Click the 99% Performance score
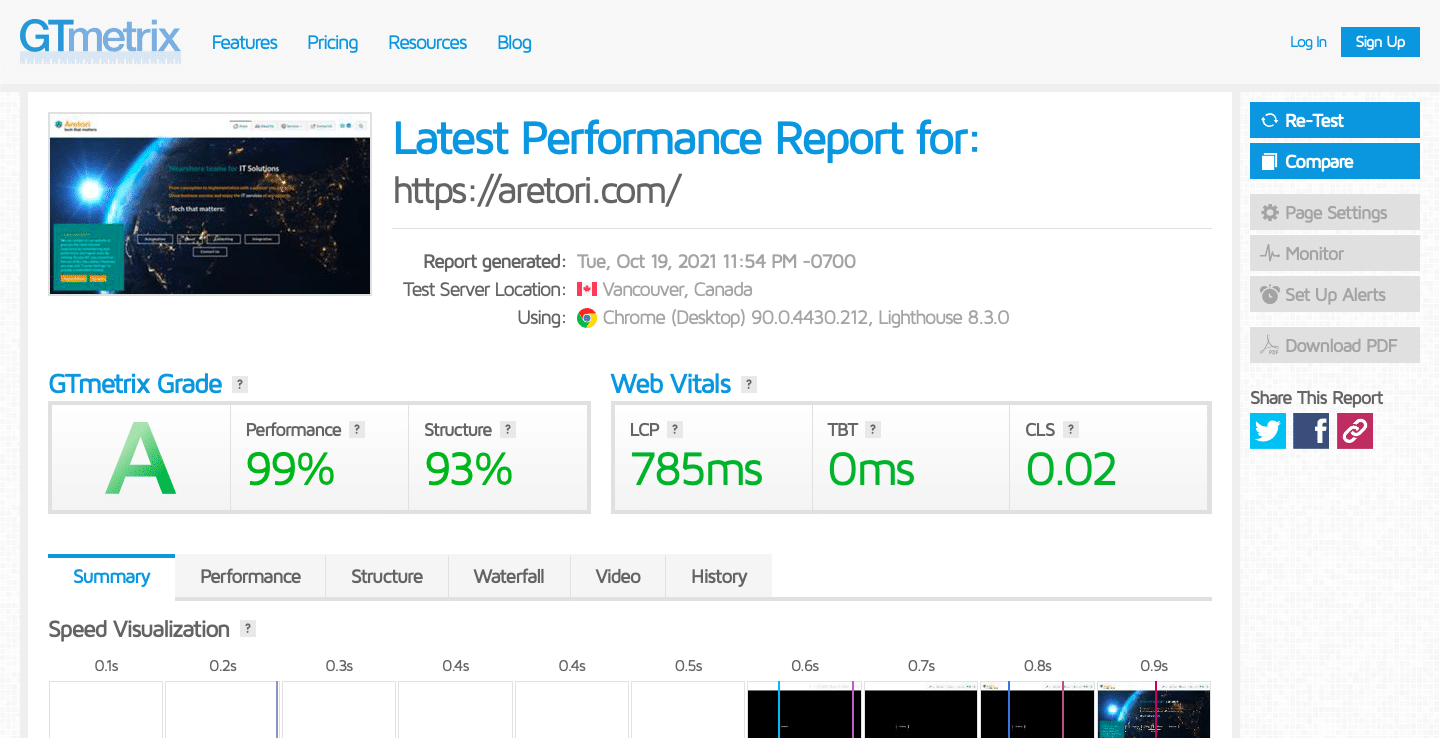The image size is (1440, 738). 290,469
